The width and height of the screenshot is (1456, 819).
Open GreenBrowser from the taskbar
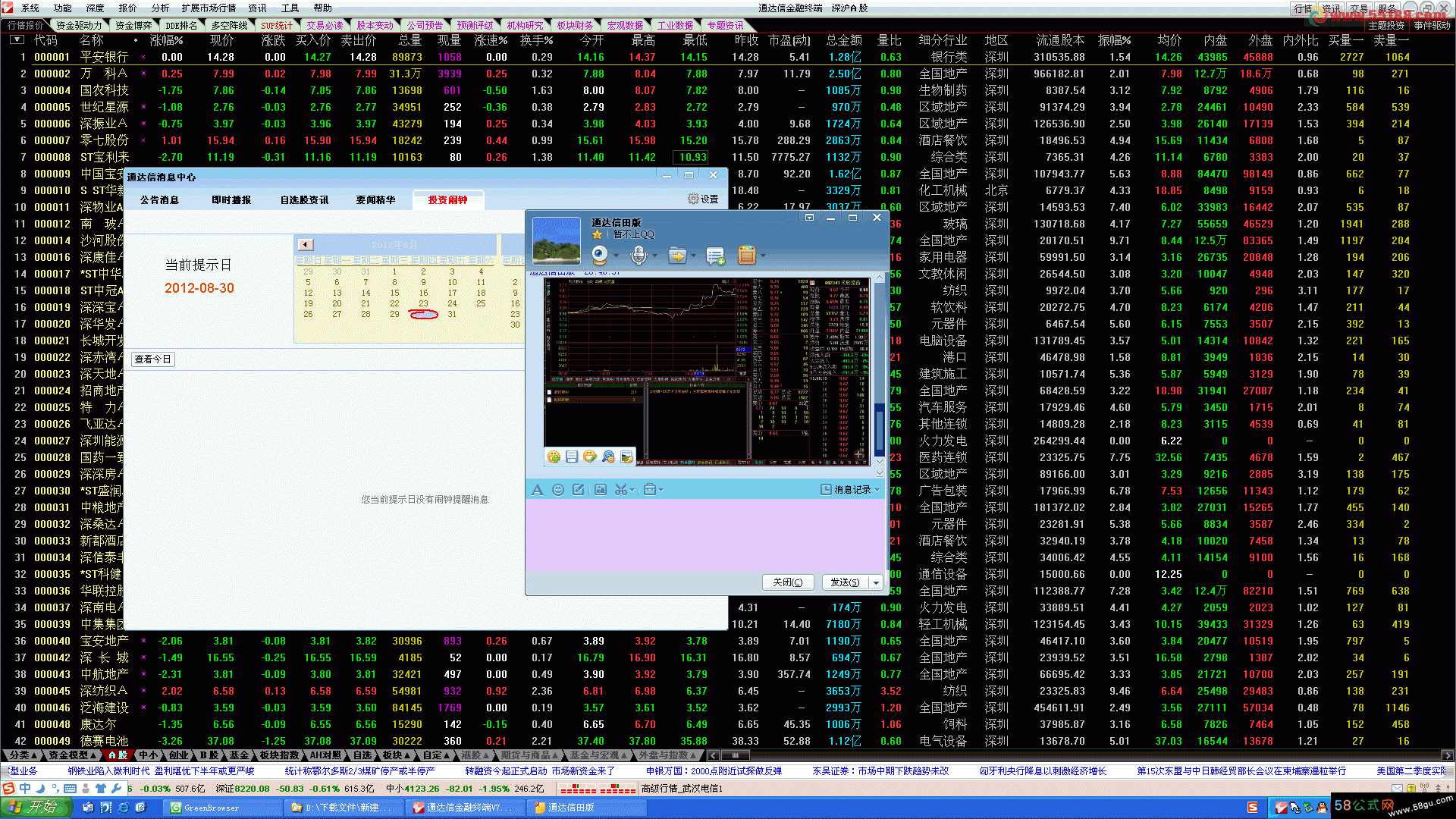pos(223,808)
